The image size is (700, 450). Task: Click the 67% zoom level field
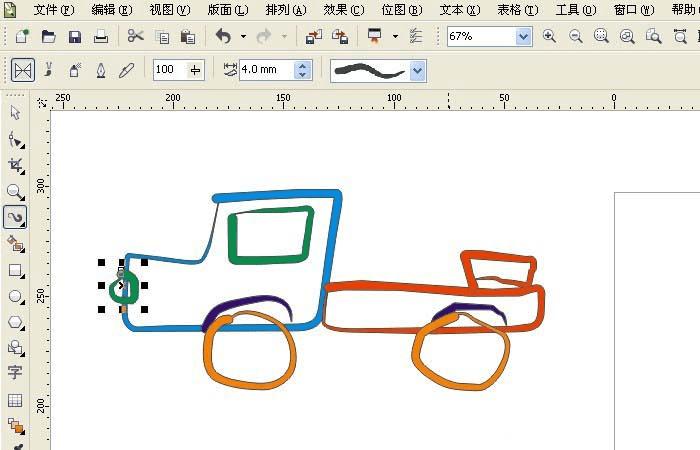pyautogui.click(x=482, y=36)
